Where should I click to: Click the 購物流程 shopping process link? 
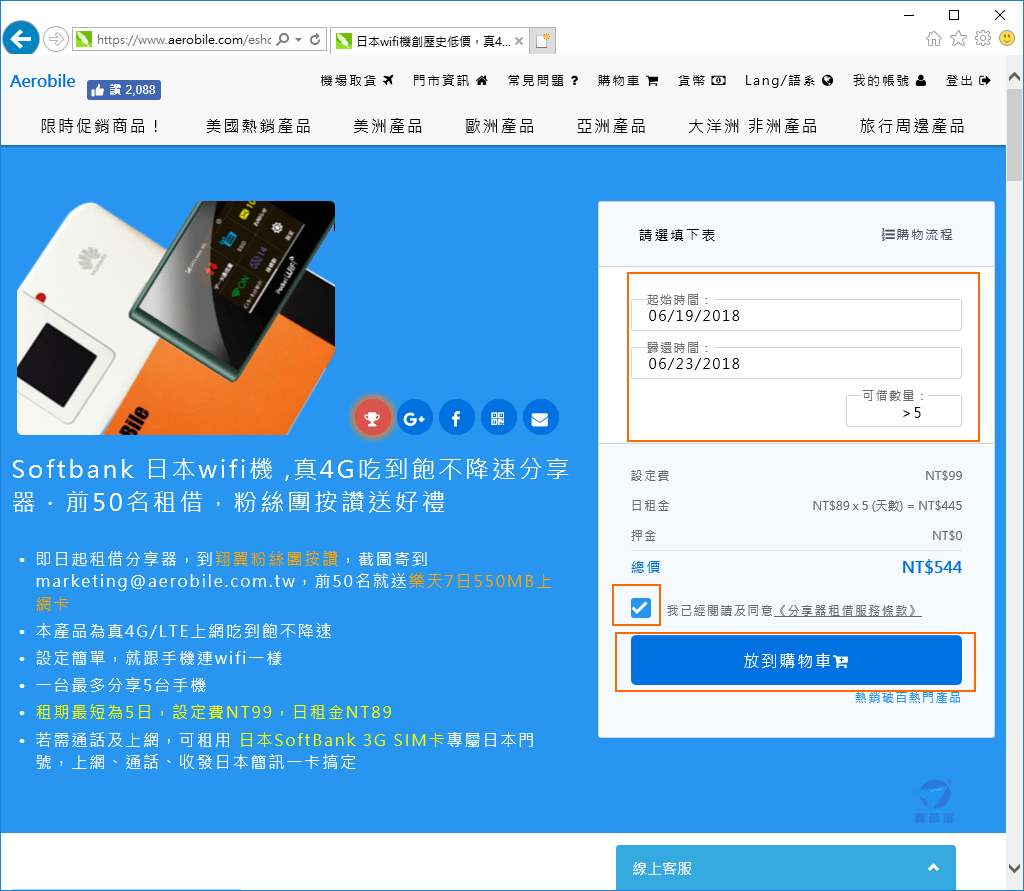coord(917,235)
